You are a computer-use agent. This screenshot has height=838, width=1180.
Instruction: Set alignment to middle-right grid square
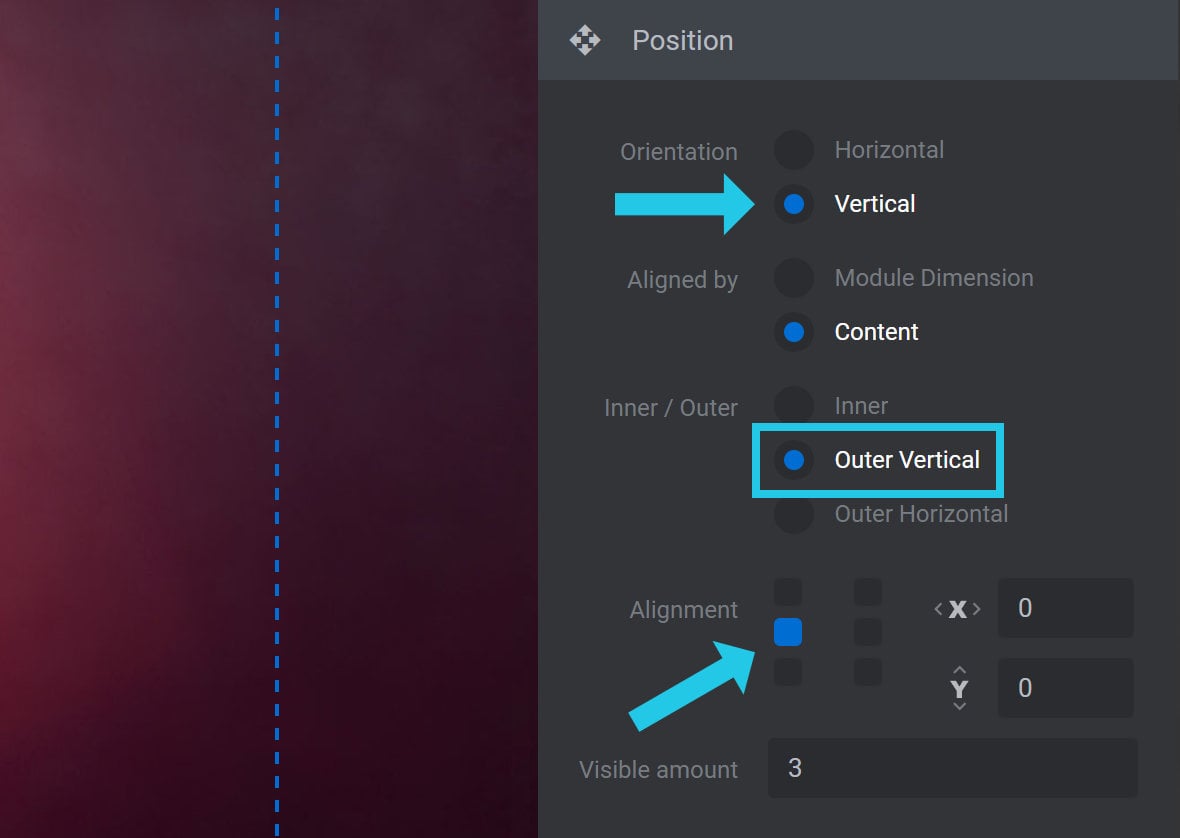(x=868, y=632)
